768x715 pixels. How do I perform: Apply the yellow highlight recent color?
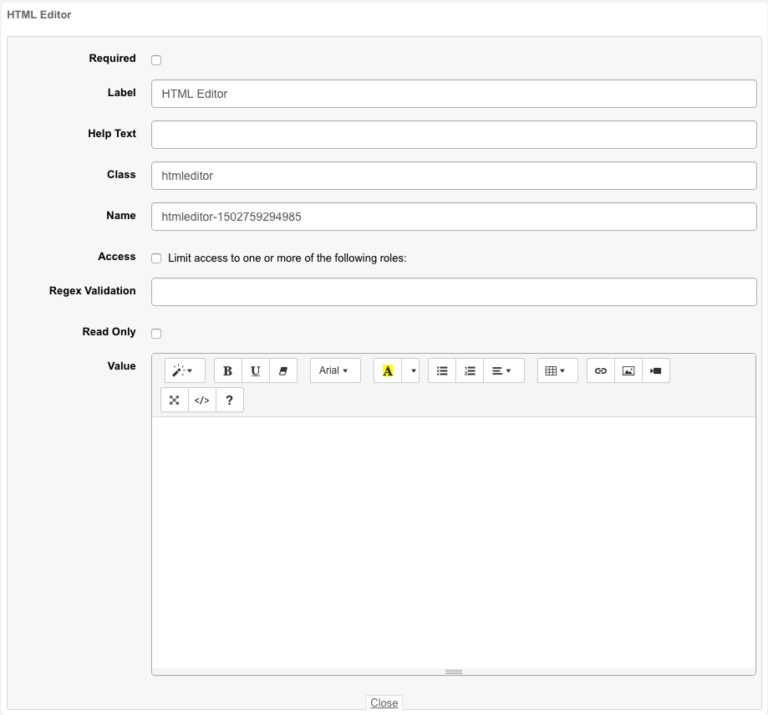tap(387, 371)
